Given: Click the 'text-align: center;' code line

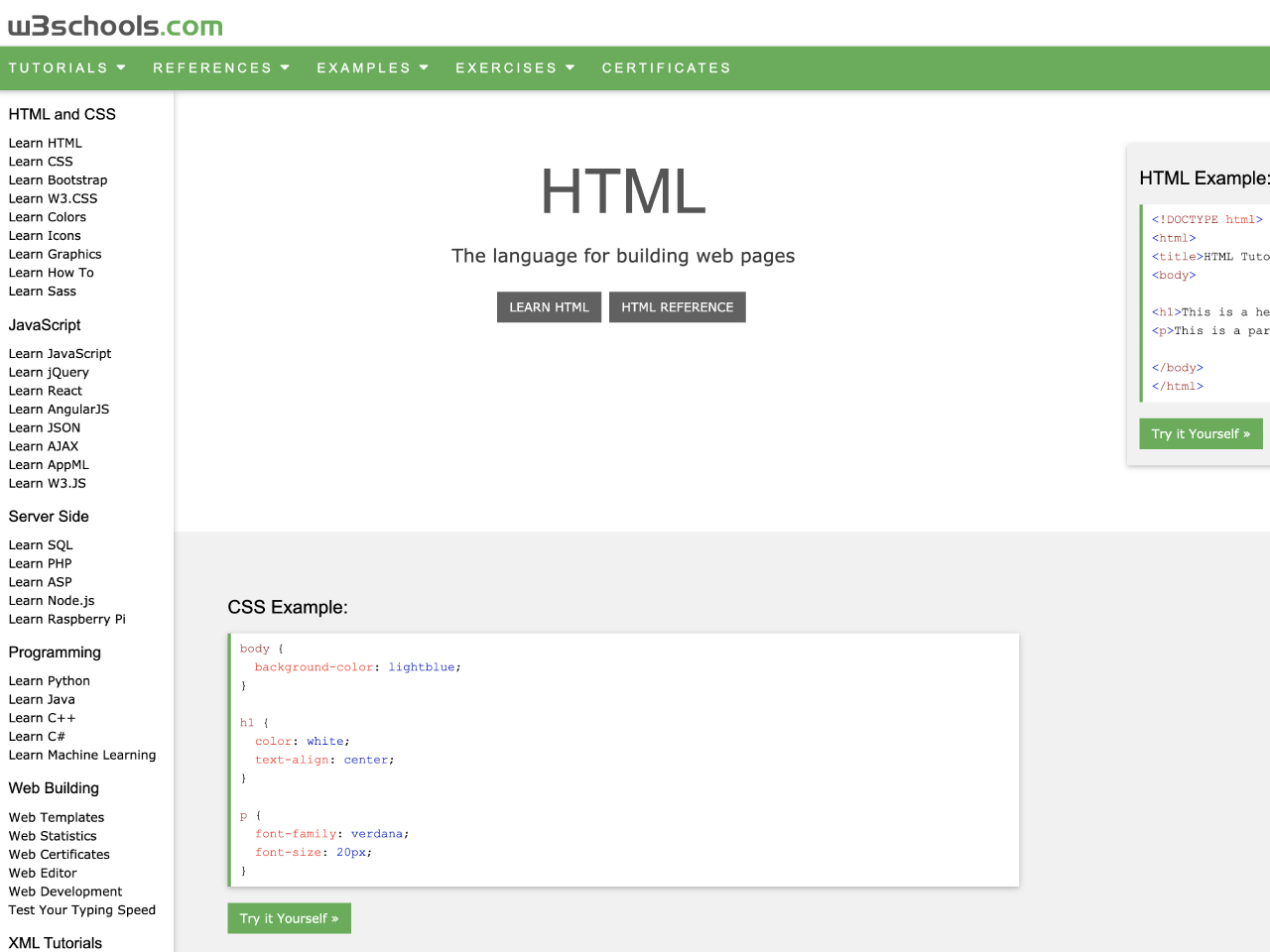Looking at the screenshot, I should click(324, 761).
